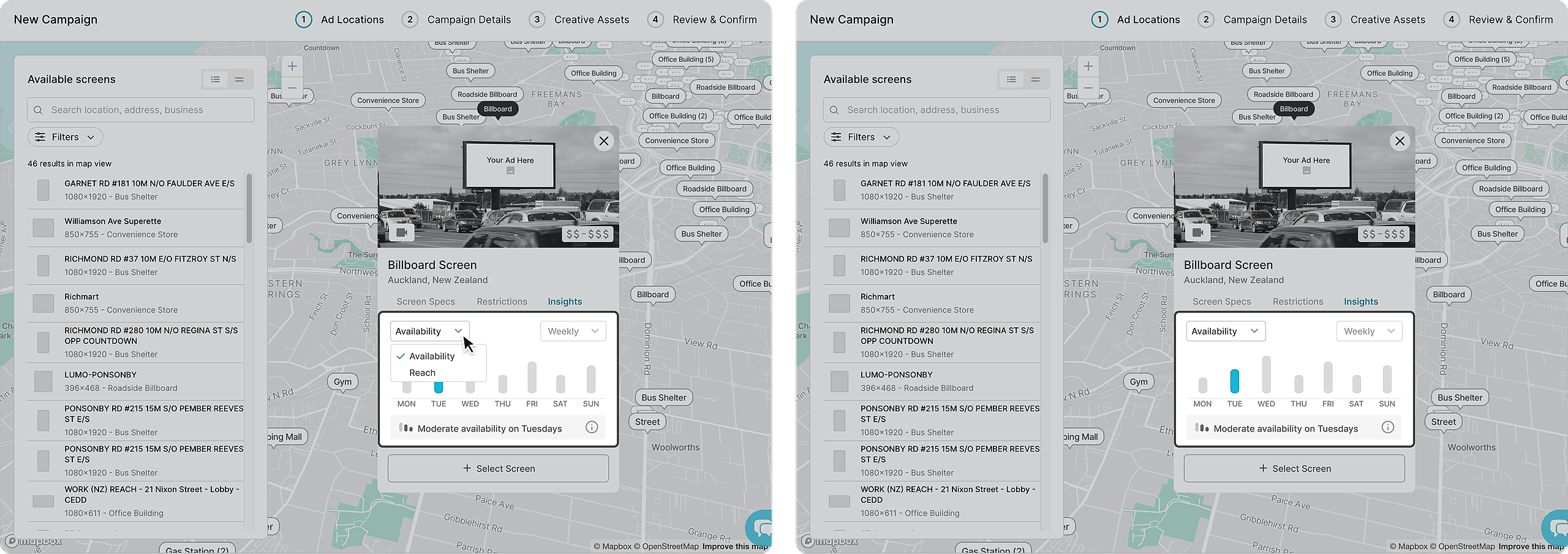Select the compact rows icon in left panel
The height and width of the screenshot is (554, 1568).
point(239,80)
